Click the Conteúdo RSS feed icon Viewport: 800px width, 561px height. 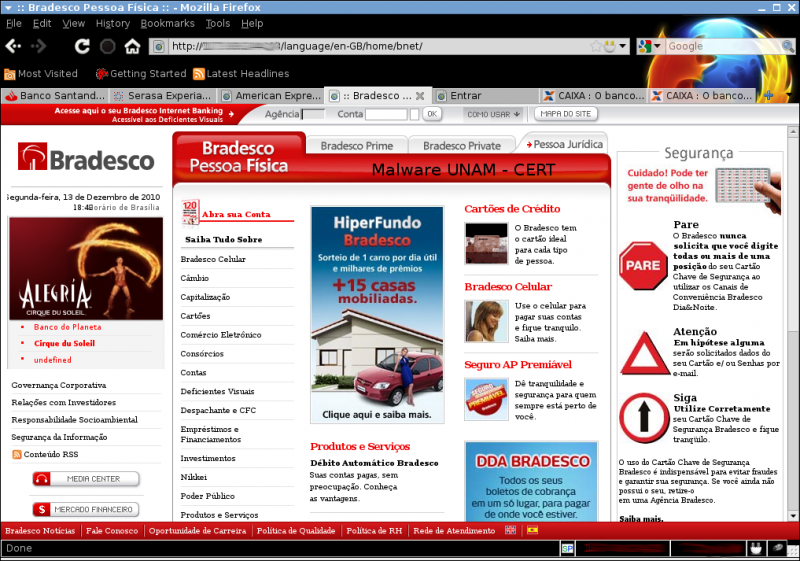click(17, 454)
